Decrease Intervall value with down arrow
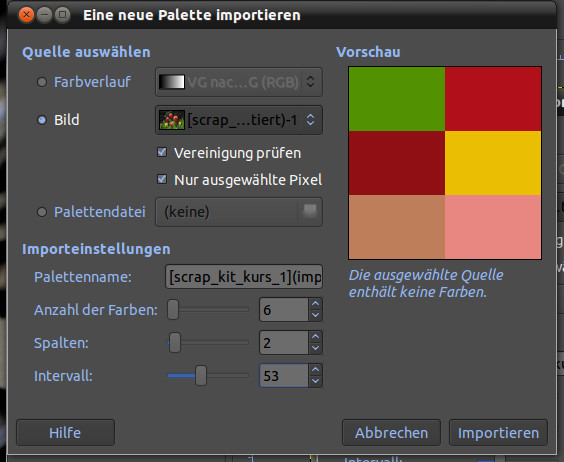The width and height of the screenshot is (564, 462). tap(315, 381)
